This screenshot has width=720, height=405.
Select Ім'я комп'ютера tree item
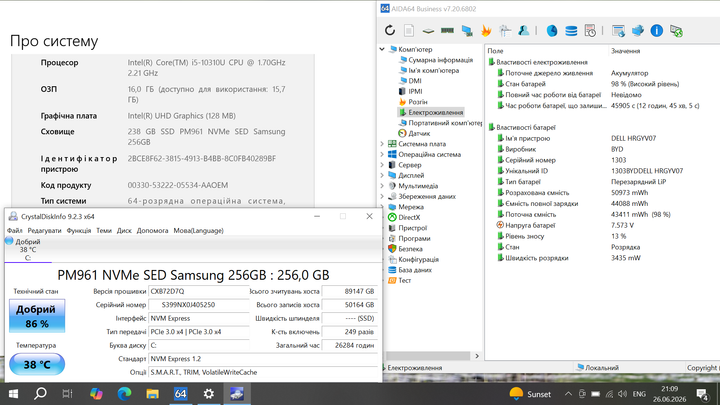tap(433, 70)
